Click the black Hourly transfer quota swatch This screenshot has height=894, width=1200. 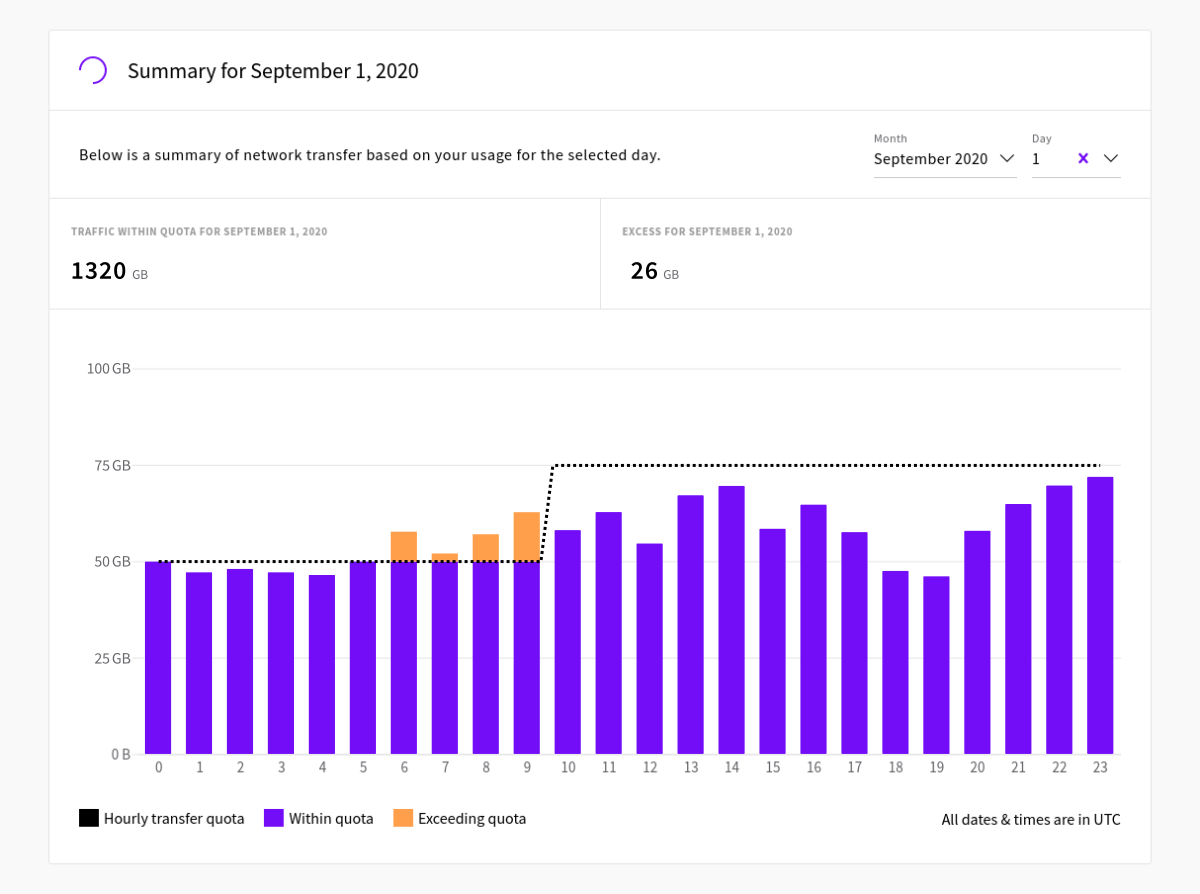pyautogui.click(x=89, y=818)
